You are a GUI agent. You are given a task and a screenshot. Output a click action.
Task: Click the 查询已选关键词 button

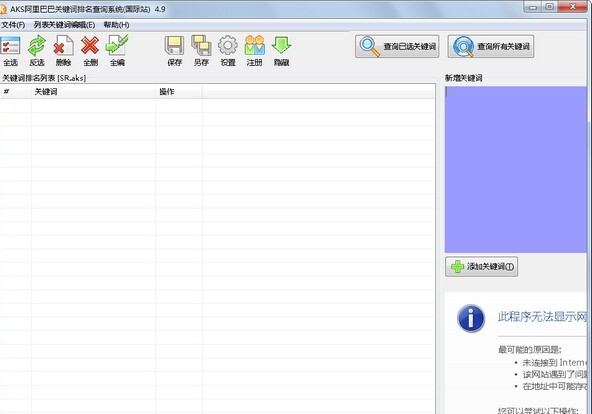point(397,46)
